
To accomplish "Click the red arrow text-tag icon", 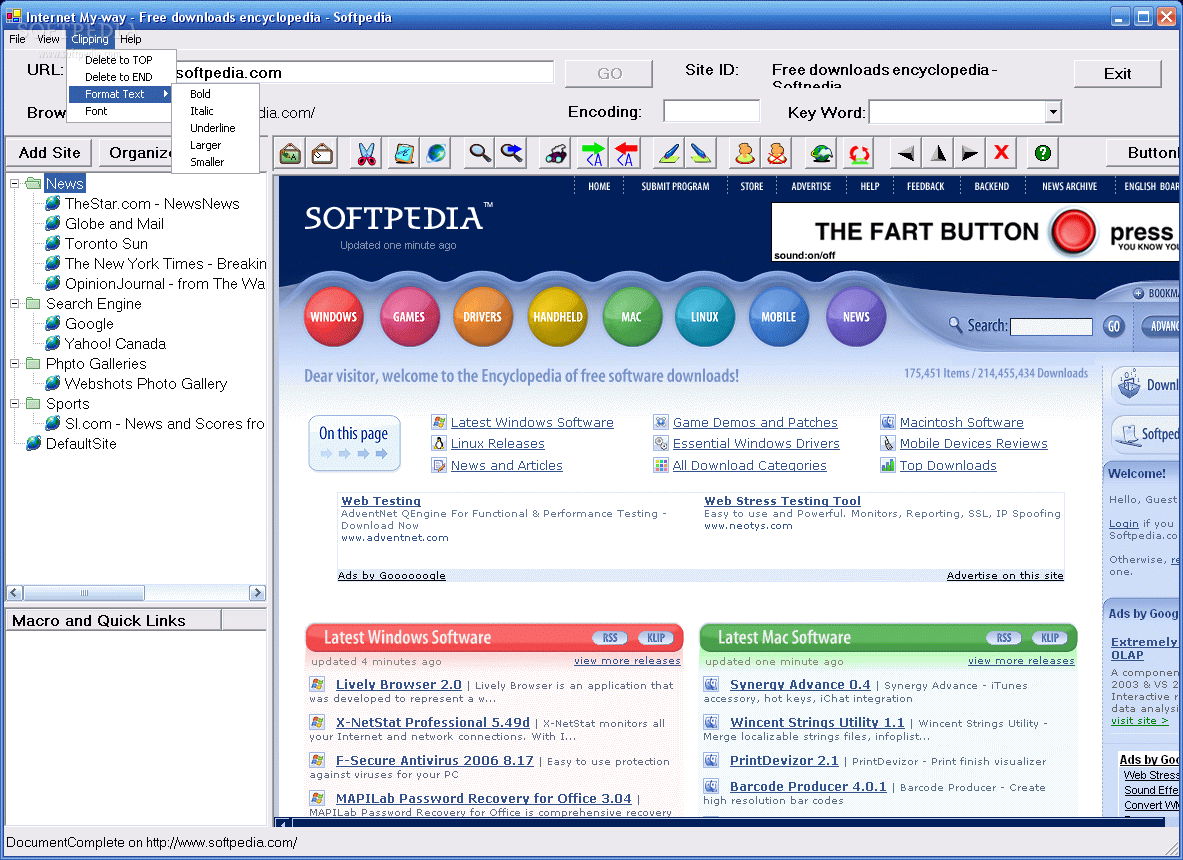I will [x=625, y=153].
